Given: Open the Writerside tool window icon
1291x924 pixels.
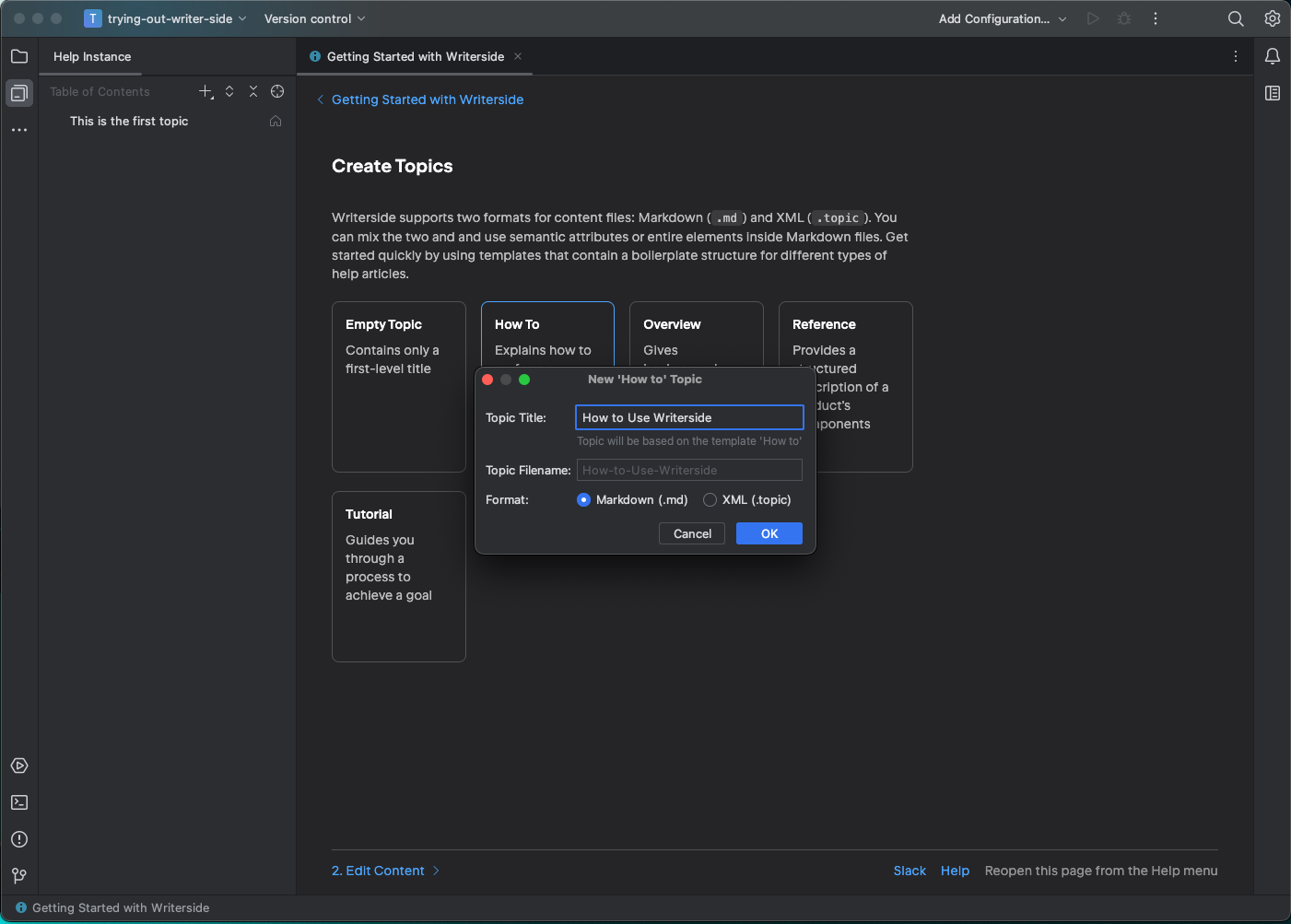Looking at the screenshot, I should coord(19,93).
